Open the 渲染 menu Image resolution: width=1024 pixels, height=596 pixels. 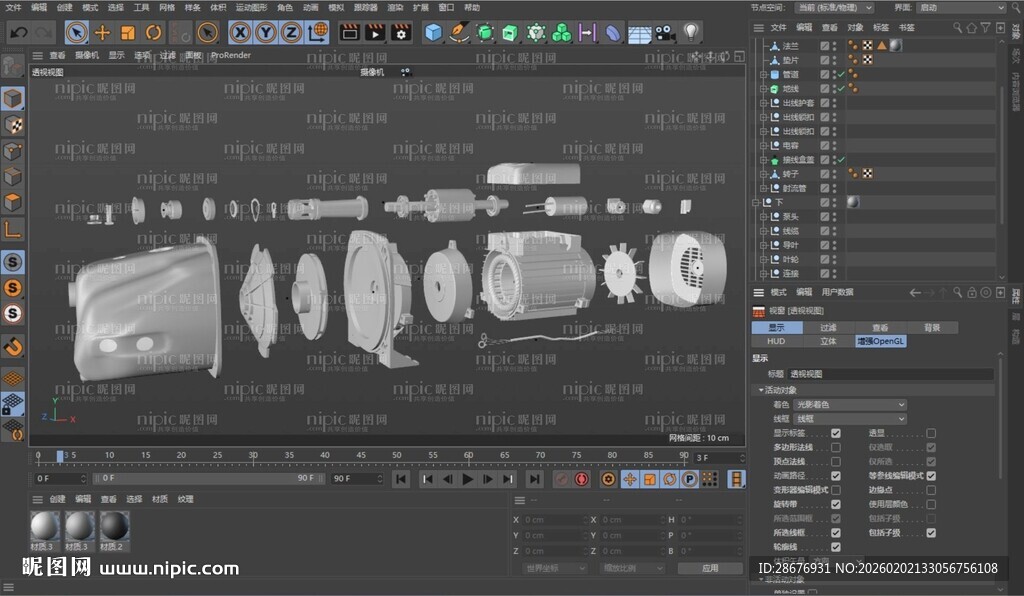tap(395, 7)
